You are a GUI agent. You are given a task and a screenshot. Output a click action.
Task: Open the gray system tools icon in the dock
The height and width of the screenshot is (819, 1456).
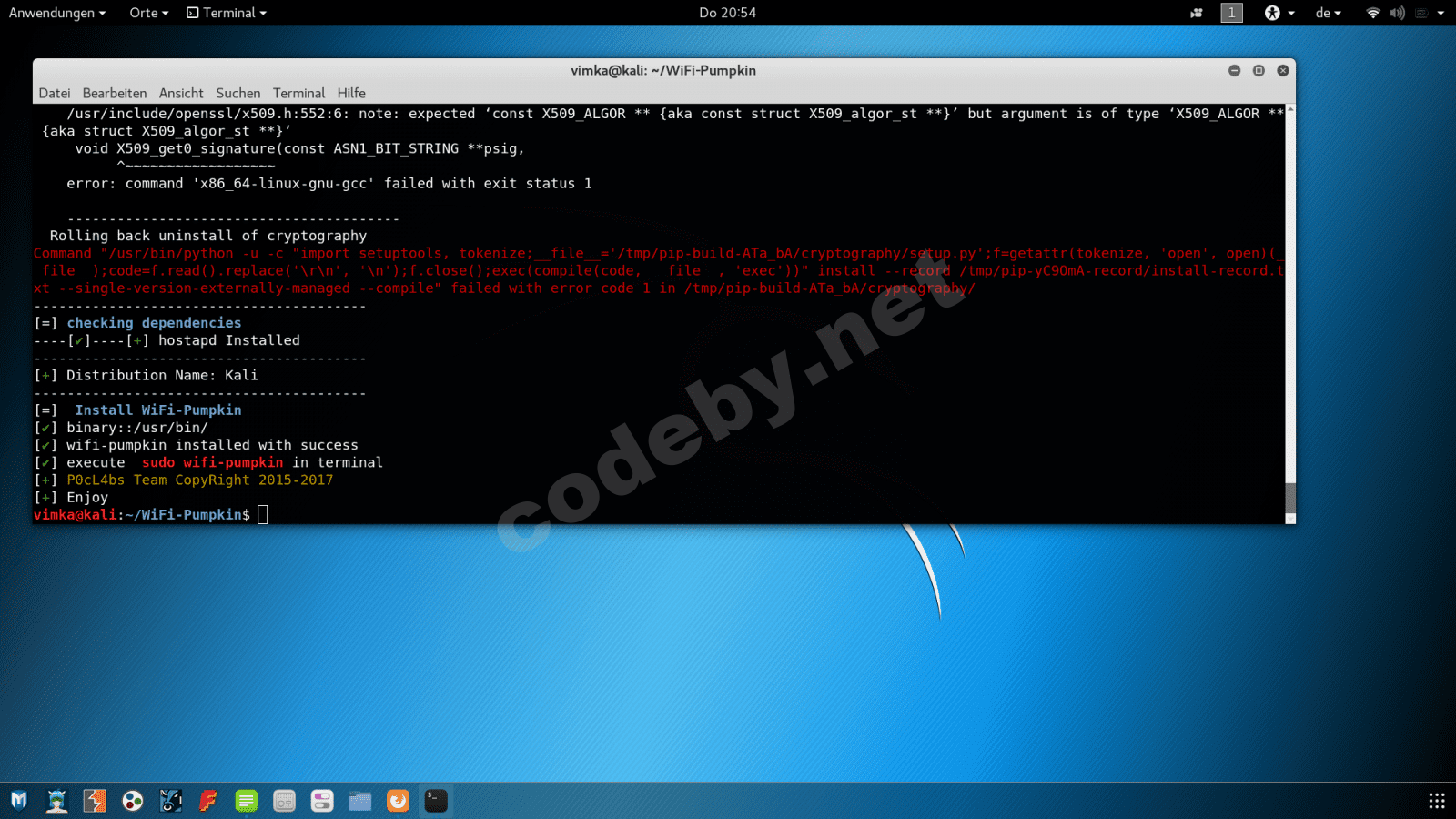point(285,801)
